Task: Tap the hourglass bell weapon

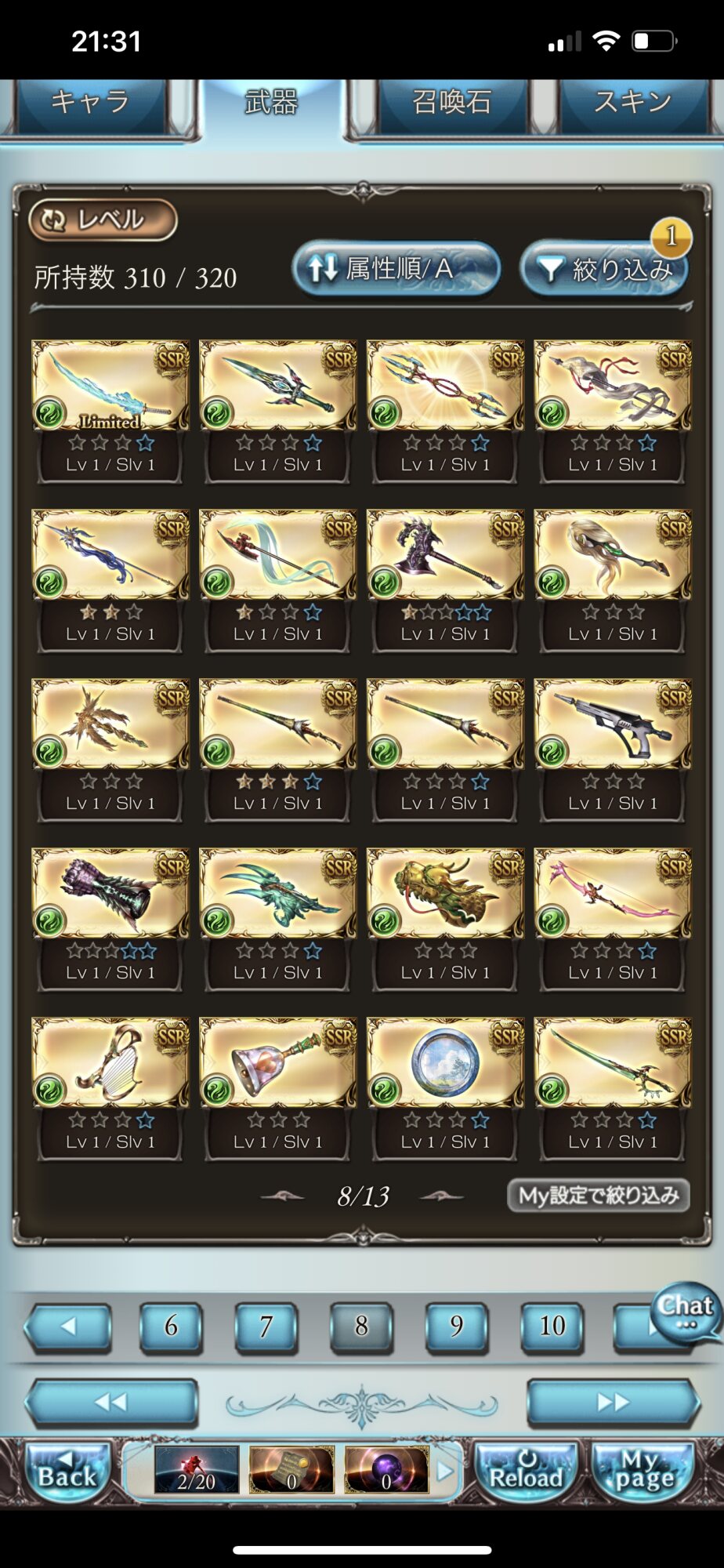Action: [278, 1063]
